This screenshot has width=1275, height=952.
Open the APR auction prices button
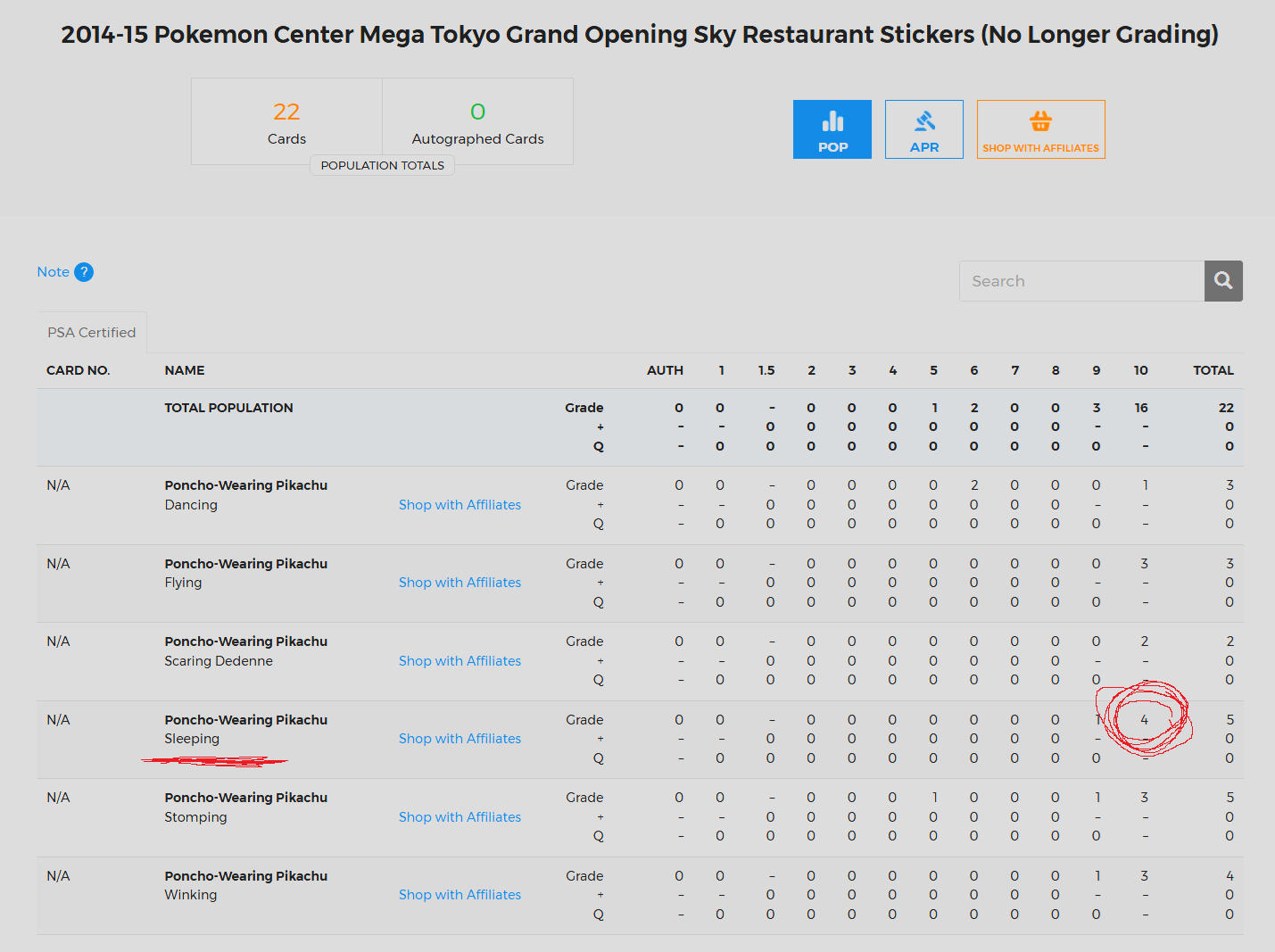[x=923, y=129]
